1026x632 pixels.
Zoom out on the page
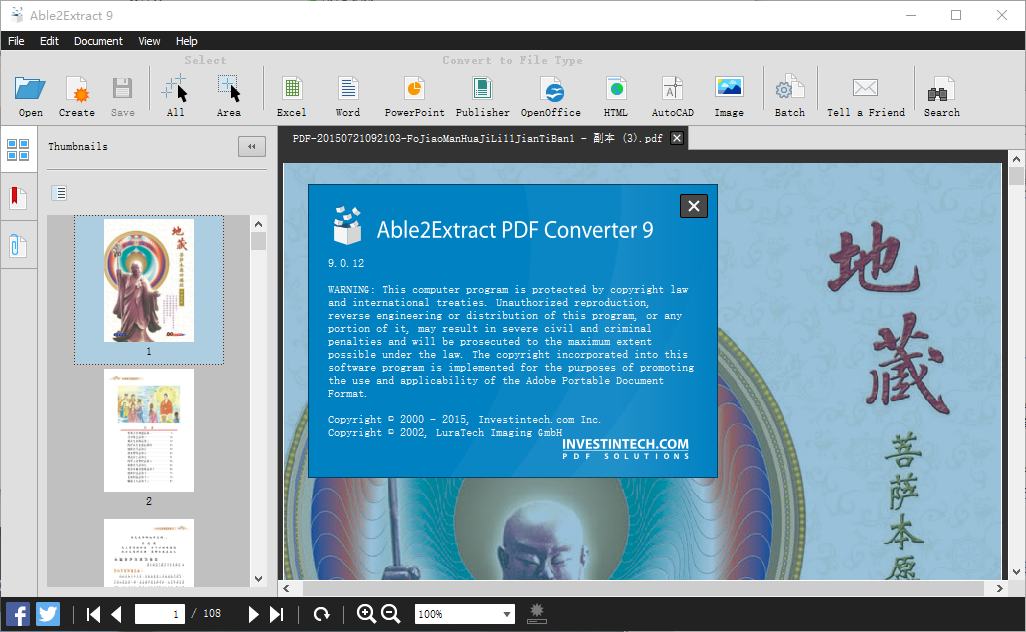(x=390, y=614)
